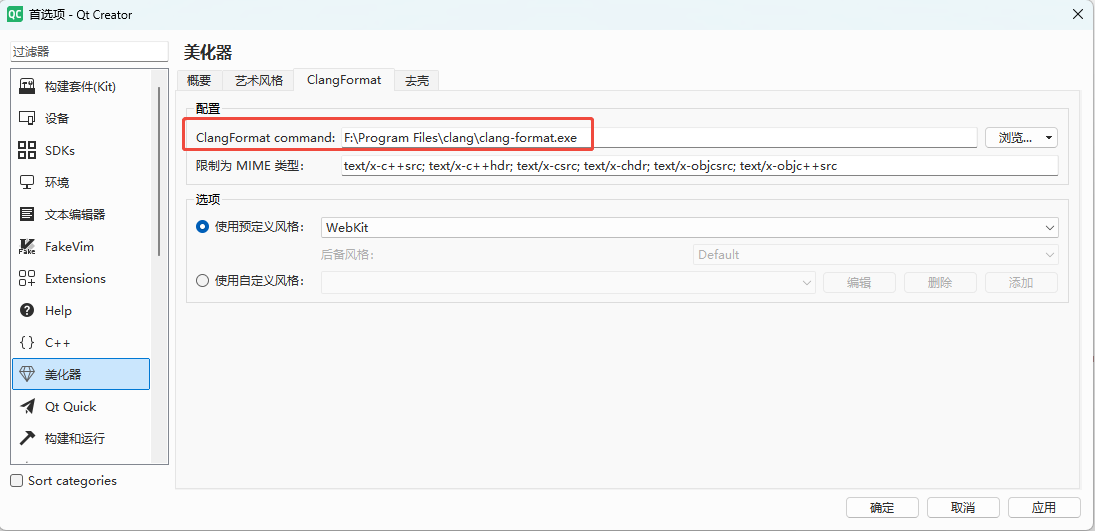Click the ClangFormat command path field
The width and height of the screenshot is (1095, 531).
659,138
